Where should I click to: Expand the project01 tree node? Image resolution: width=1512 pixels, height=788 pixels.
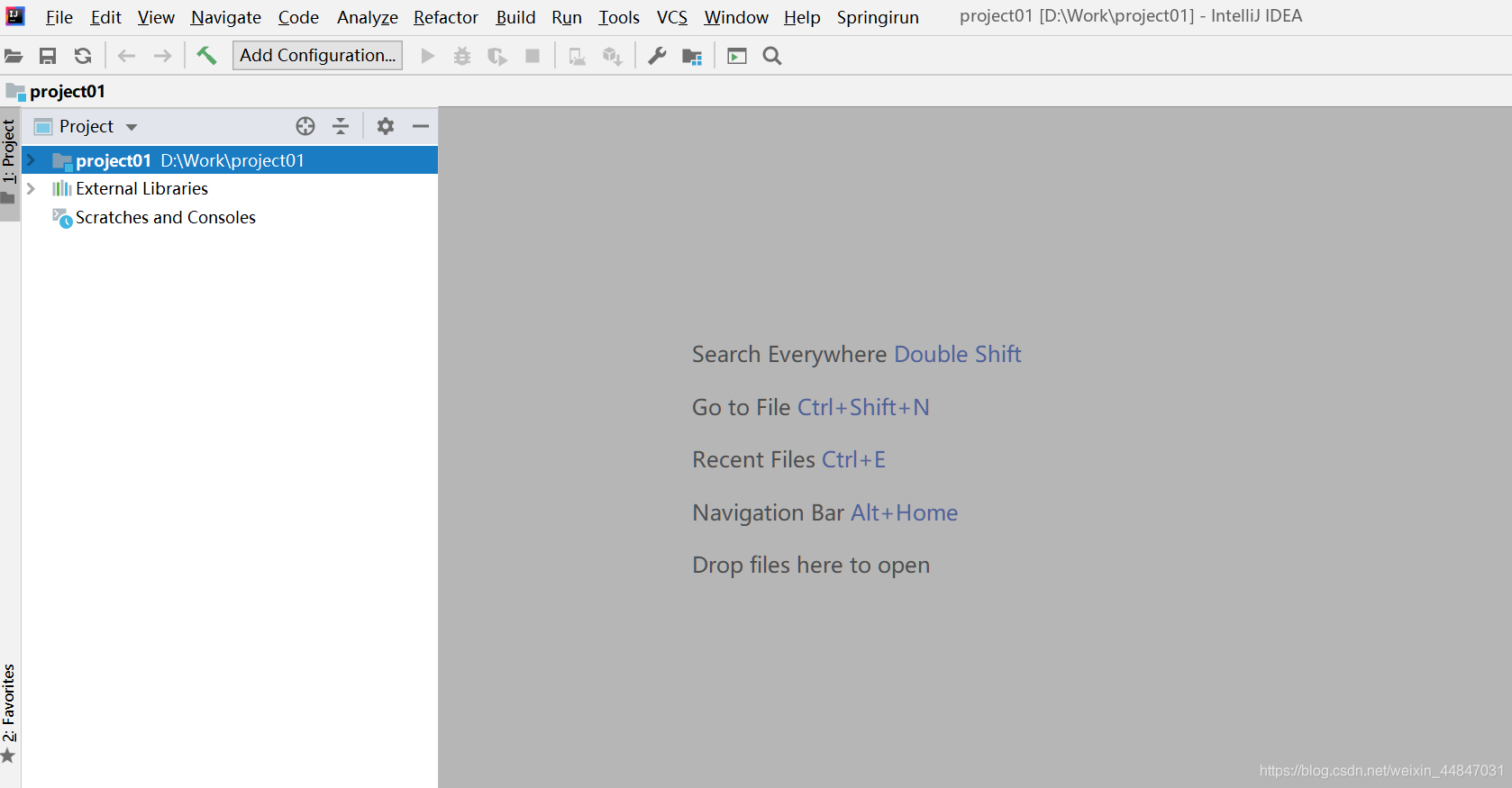tap(32, 160)
